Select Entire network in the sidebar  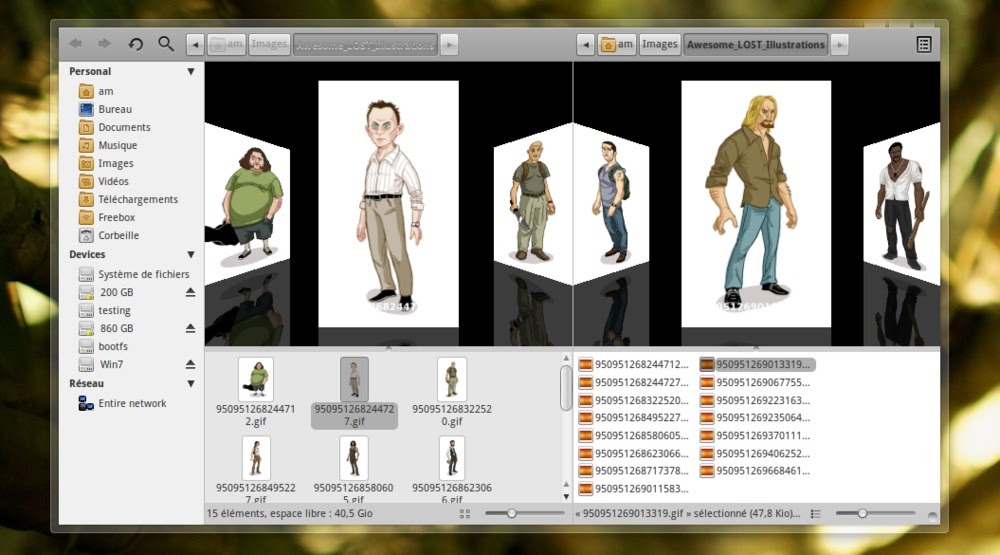coord(132,404)
